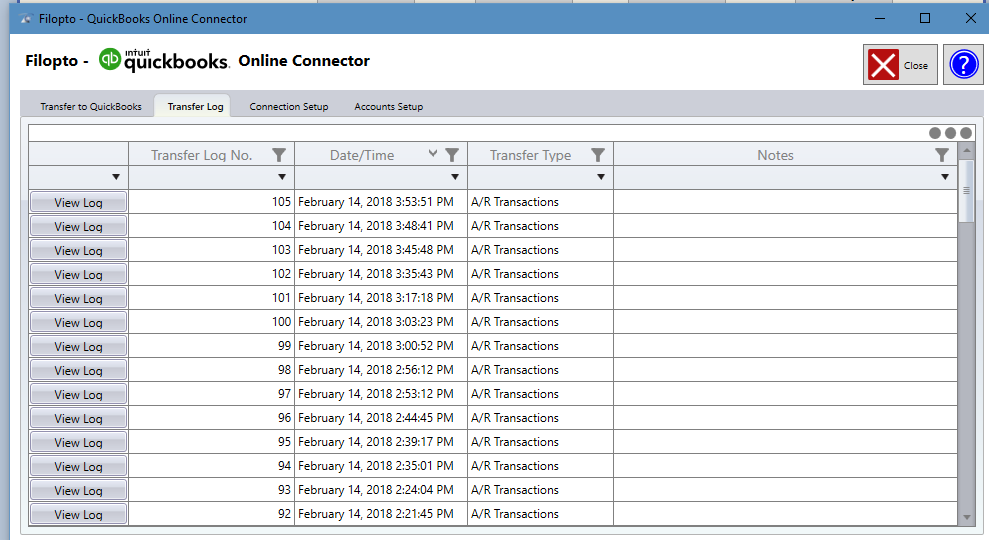Expand filter dropdown under first blank column
The image size is (989, 540).
(x=116, y=177)
